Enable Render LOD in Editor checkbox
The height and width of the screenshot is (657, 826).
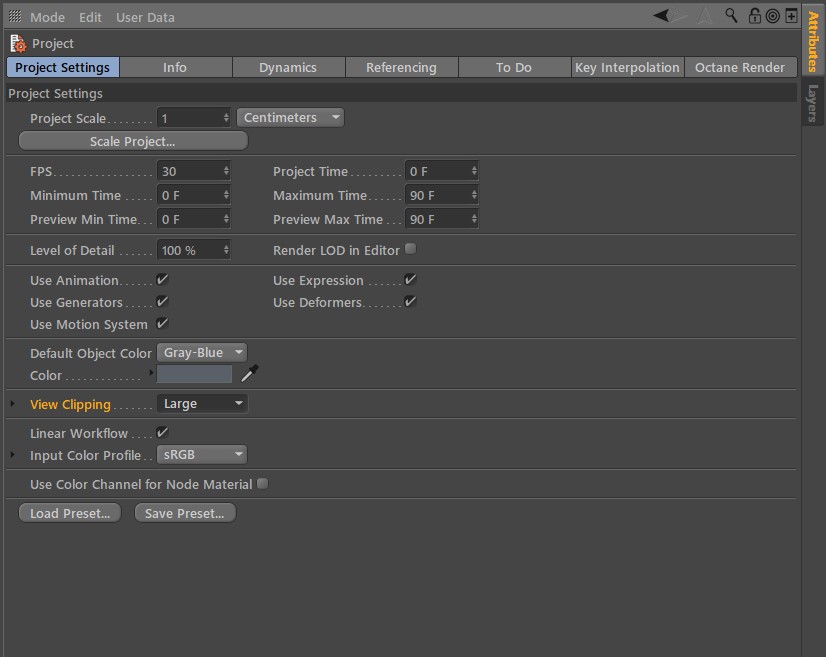tap(410, 249)
